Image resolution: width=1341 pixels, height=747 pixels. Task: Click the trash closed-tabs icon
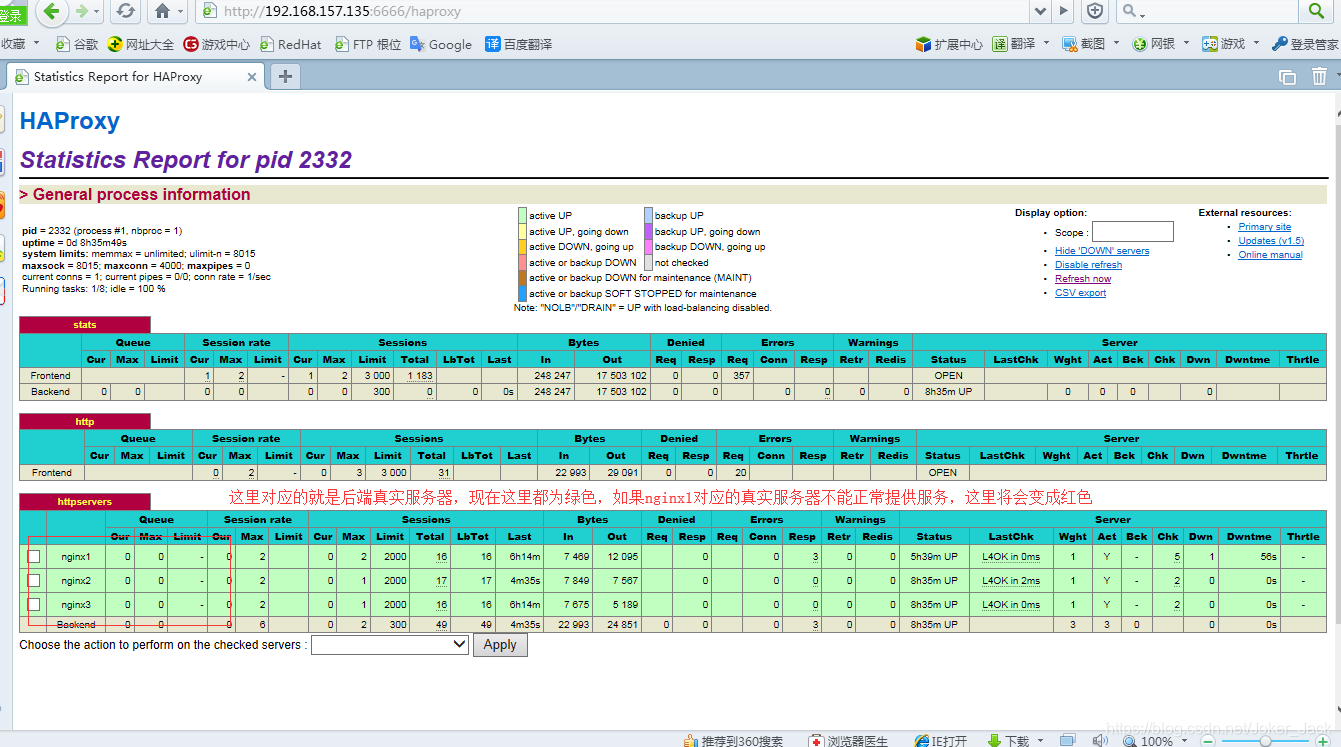(1319, 76)
